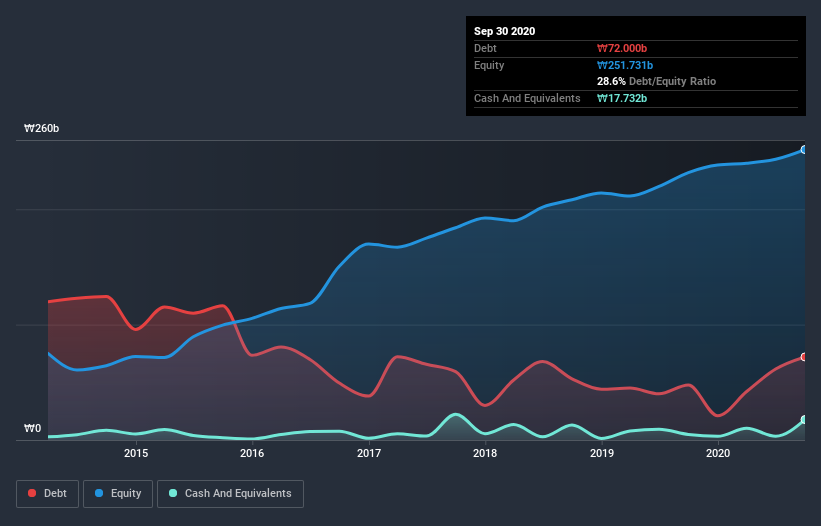Viewport: 821px width, 526px height.
Task: Click the 2016 x-axis label
Action: point(252,453)
